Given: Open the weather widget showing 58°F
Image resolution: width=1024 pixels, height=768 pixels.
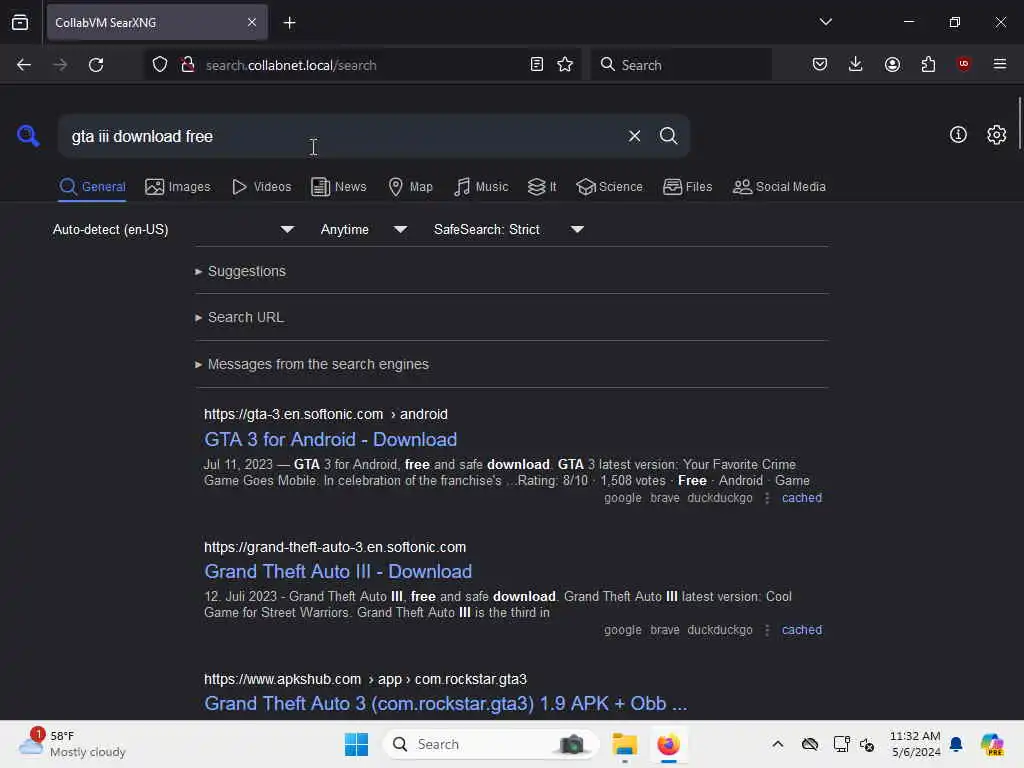Looking at the screenshot, I should [x=72, y=743].
